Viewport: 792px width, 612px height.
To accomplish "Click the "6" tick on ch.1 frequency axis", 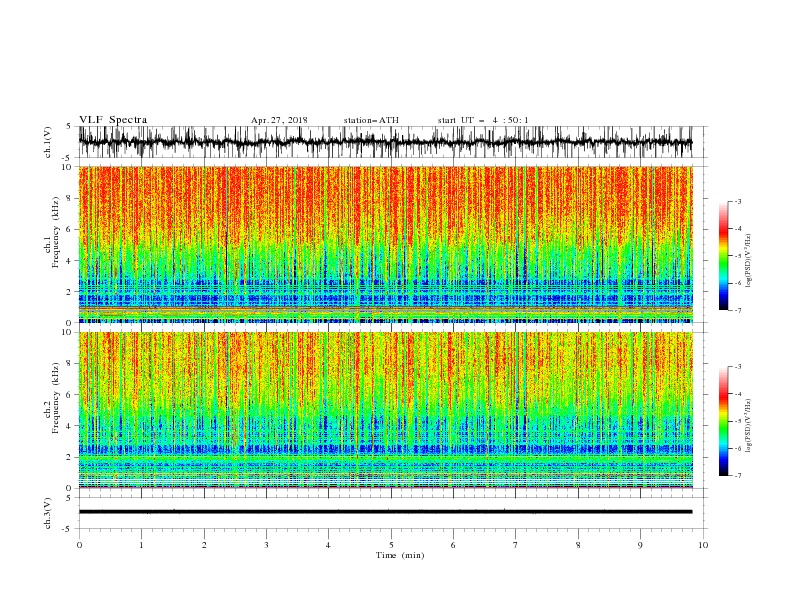I will click(70, 229).
